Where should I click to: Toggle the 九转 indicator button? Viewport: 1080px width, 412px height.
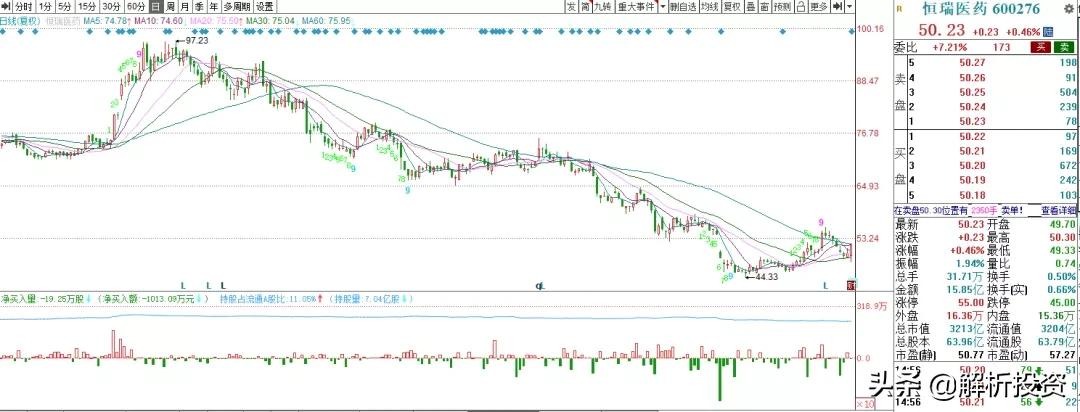603,6
